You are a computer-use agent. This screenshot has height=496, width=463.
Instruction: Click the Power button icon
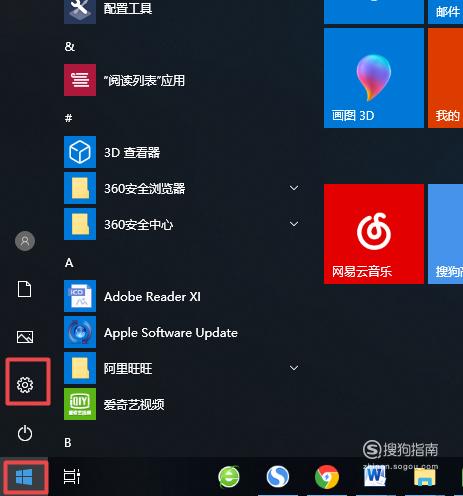(25, 433)
